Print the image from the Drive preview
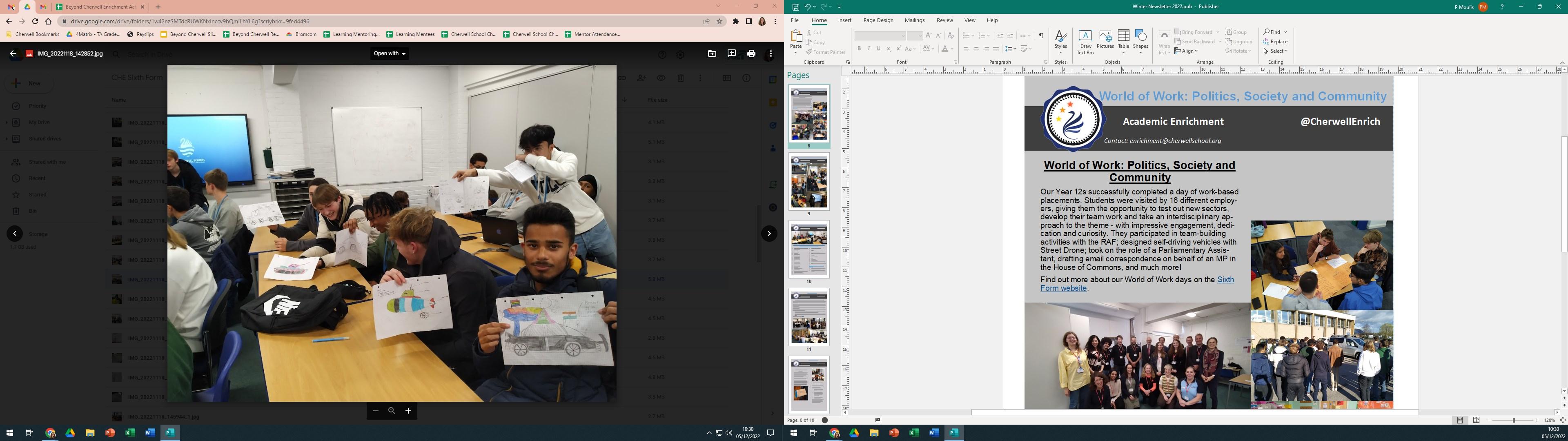The width and height of the screenshot is (1568, 441). [751, 53]
